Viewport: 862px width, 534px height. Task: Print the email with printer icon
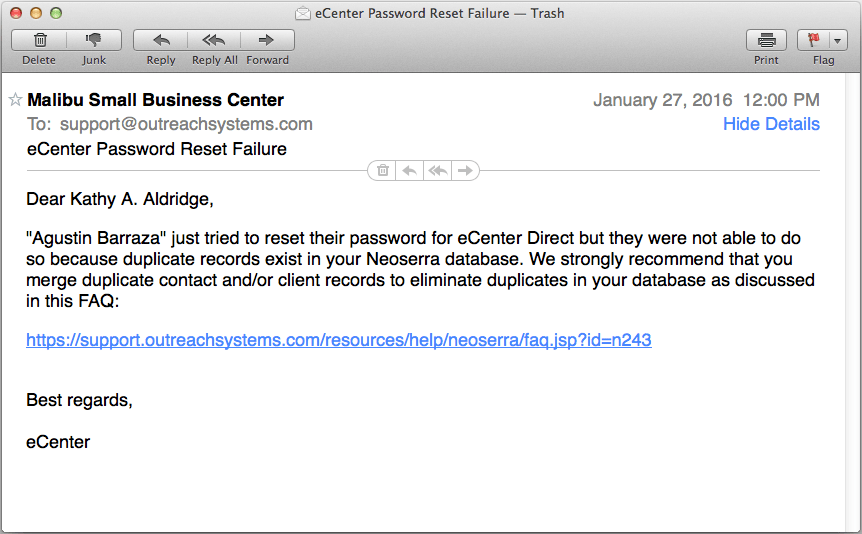(766, 40)
